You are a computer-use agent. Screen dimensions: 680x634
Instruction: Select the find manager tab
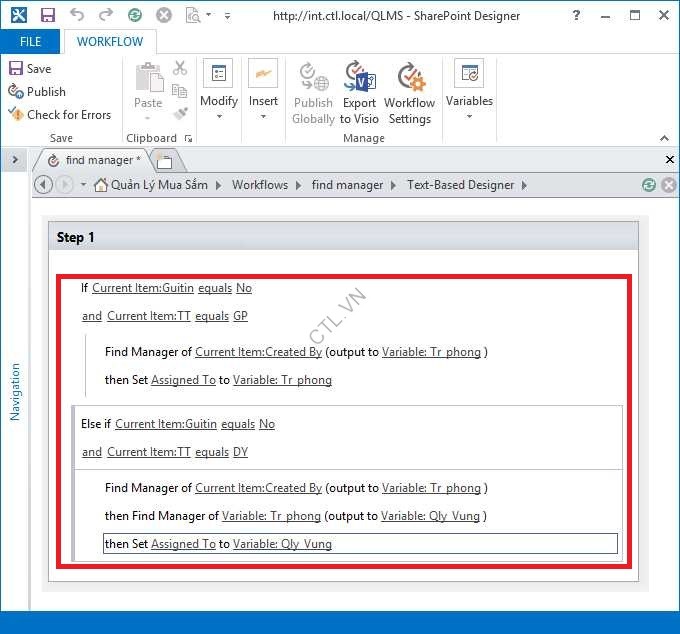point(98,160)
